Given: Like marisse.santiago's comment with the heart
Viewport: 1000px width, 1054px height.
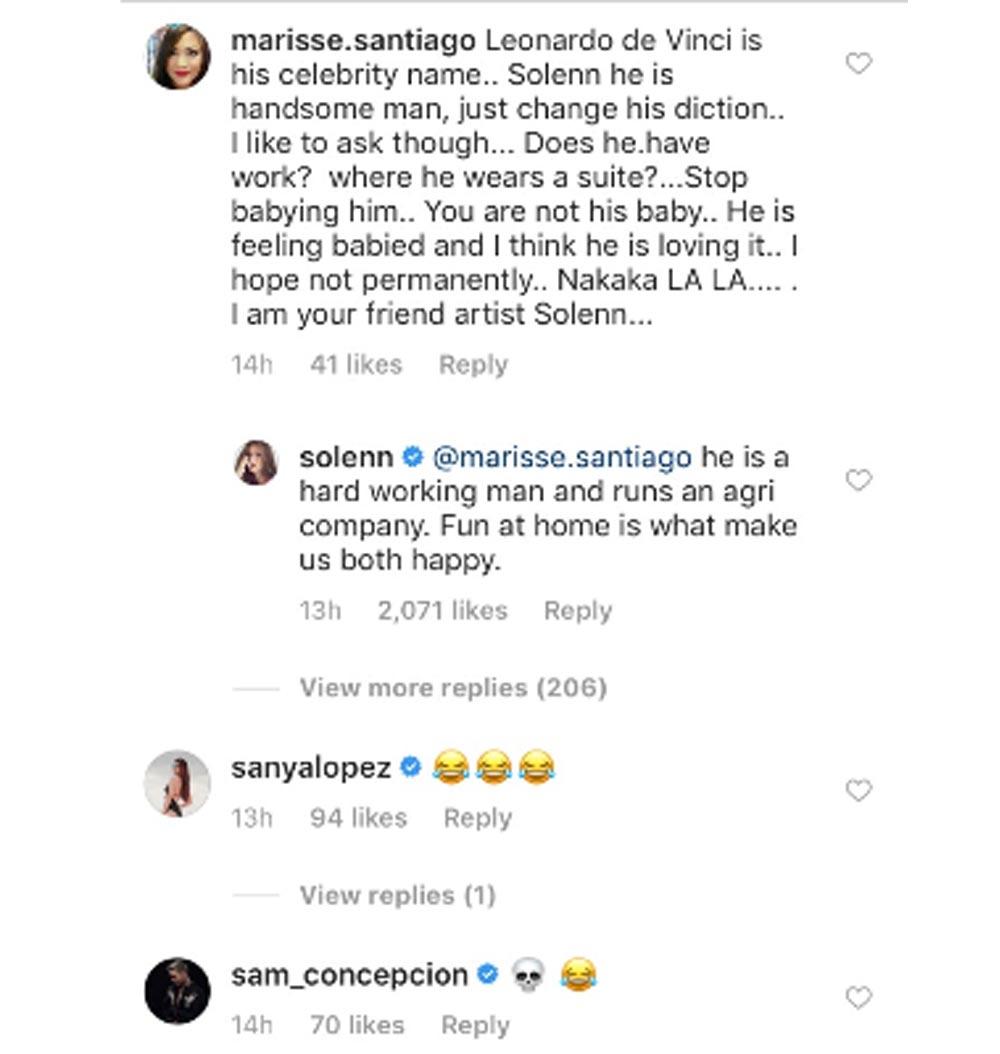Looking at the screenshot, I should point(858,64).
